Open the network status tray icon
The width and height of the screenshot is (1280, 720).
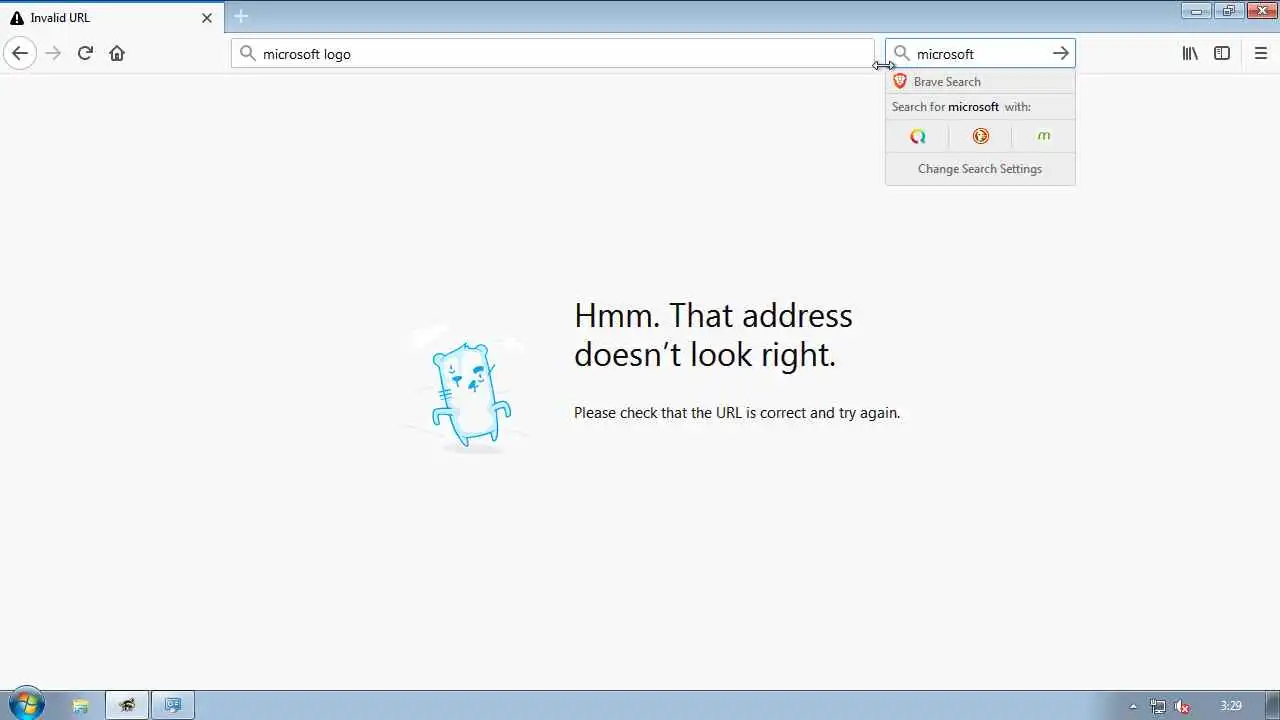[1158, 706]
